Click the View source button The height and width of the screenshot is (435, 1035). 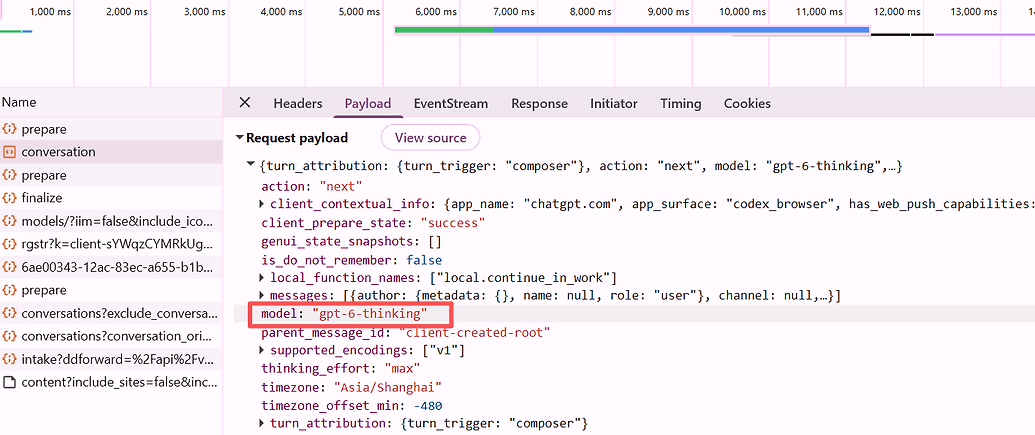click(x=430, y=138)
